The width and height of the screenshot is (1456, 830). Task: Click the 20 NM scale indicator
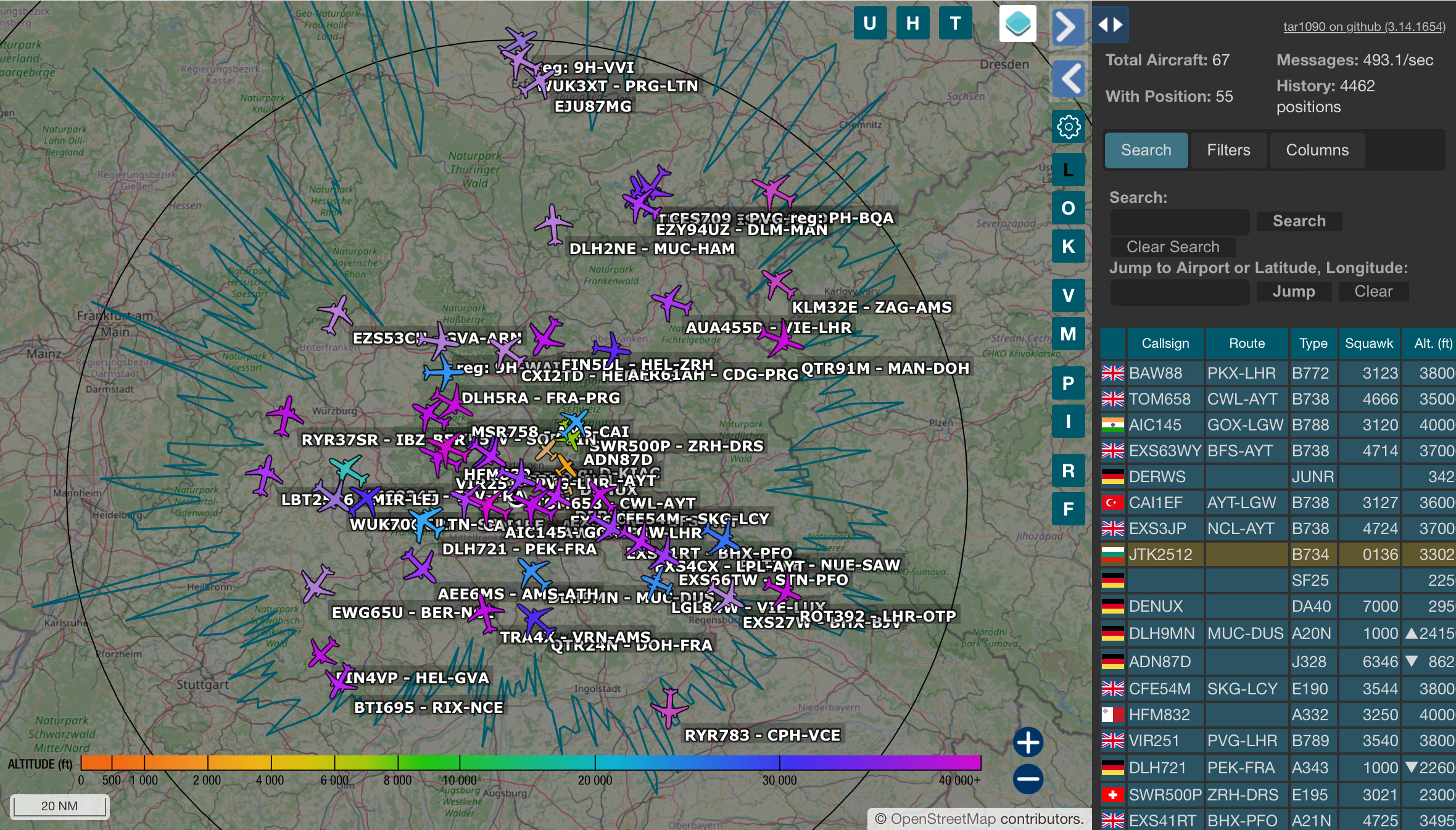pyautogui.click(x=60, y=806)
